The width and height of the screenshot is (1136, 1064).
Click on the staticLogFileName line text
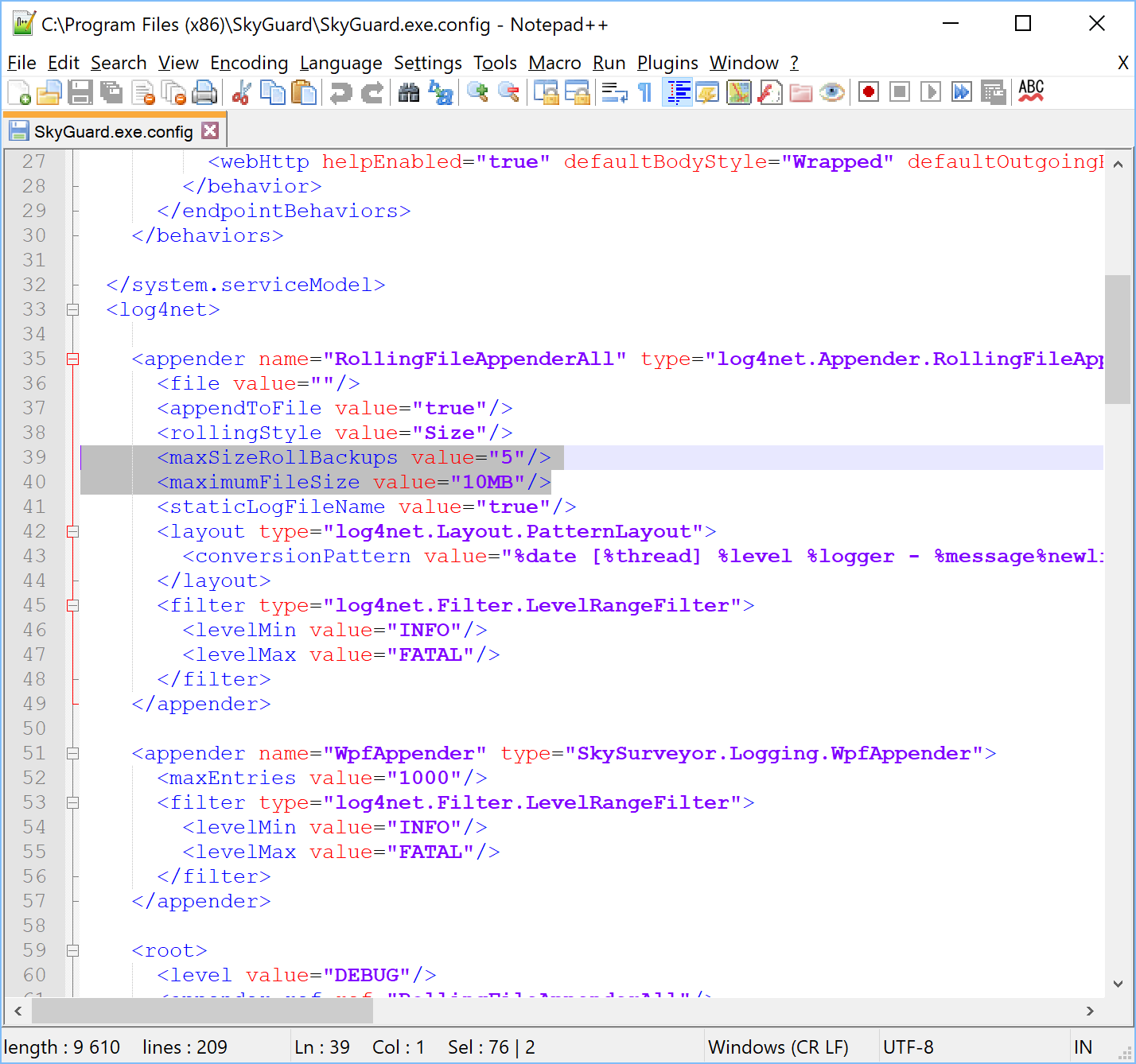pos(366,507)
